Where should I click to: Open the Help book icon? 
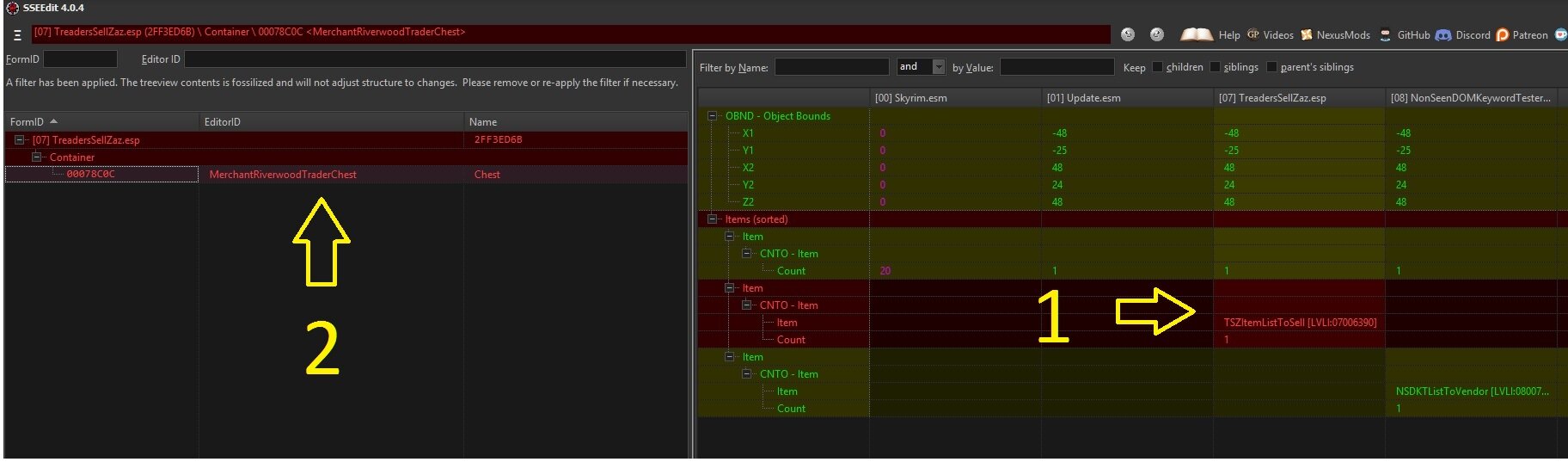coord(1197,34)
